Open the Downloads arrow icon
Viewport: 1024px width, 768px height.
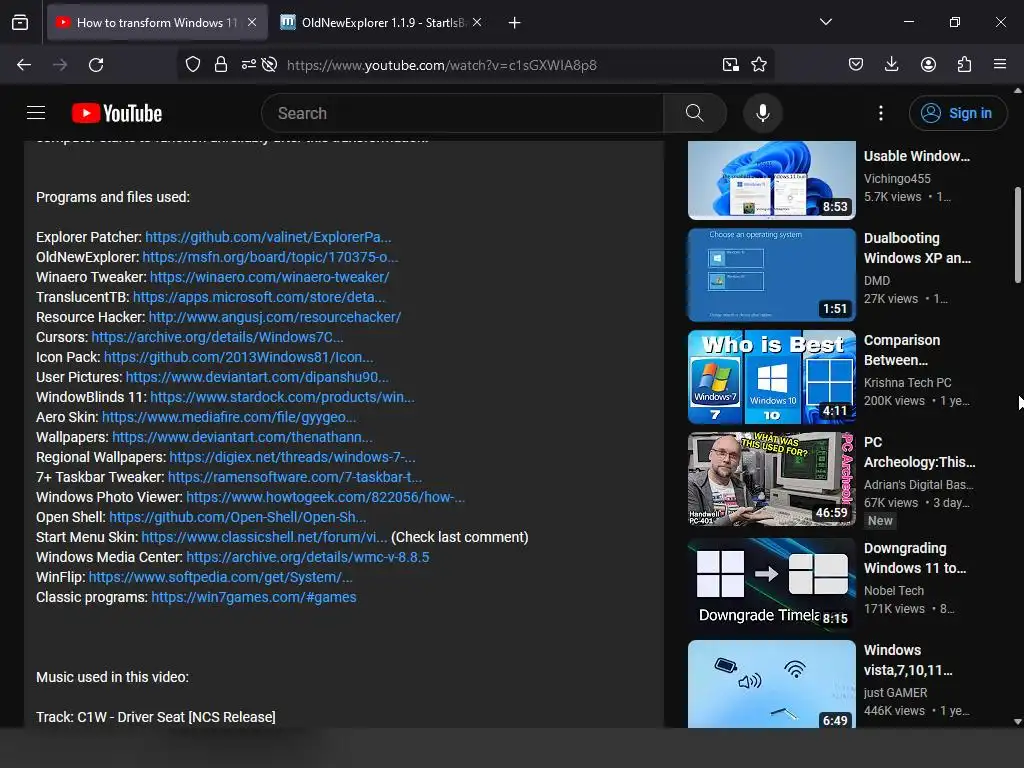click(891, 65)
